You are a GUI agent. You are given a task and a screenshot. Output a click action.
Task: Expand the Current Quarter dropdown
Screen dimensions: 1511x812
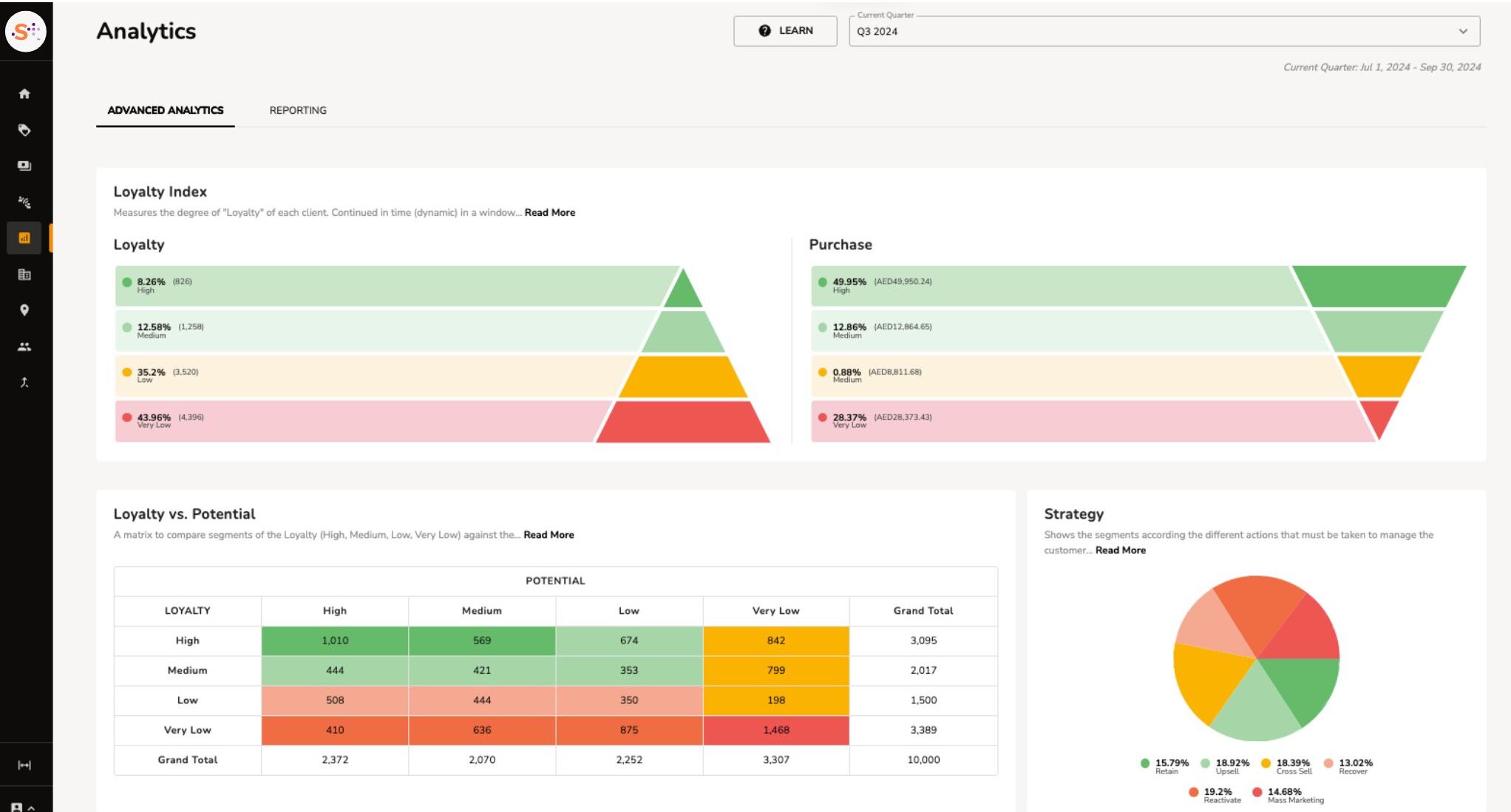click(x=1461, y=31)
